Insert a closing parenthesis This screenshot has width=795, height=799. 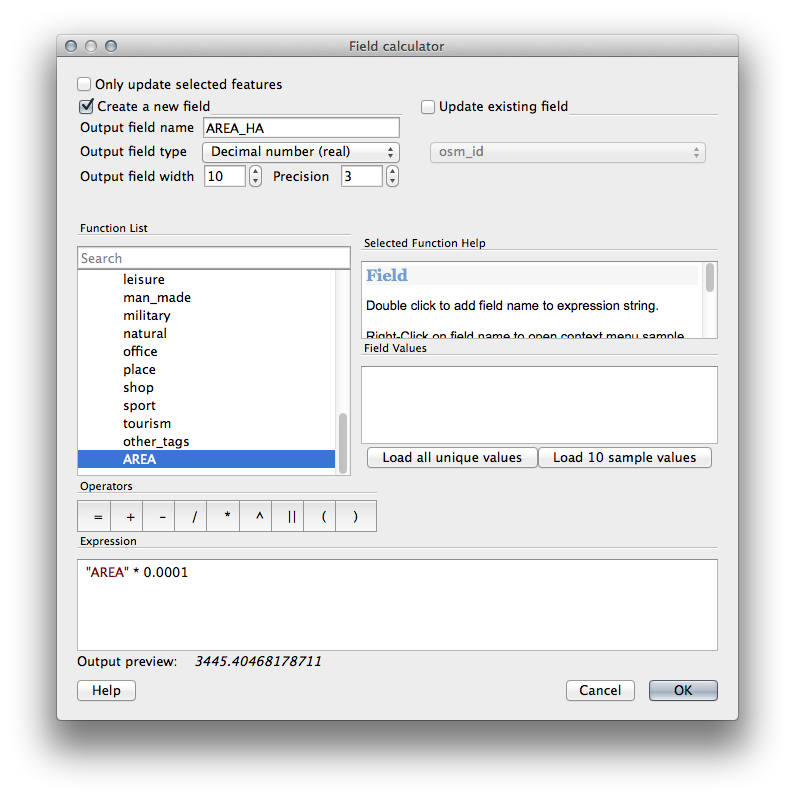[x=355, y=516]
